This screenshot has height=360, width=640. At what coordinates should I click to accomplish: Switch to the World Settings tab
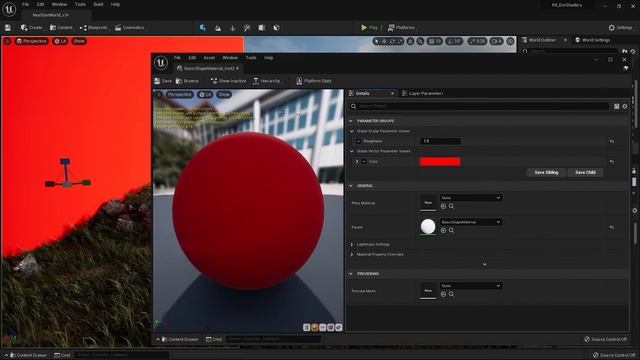593,40
